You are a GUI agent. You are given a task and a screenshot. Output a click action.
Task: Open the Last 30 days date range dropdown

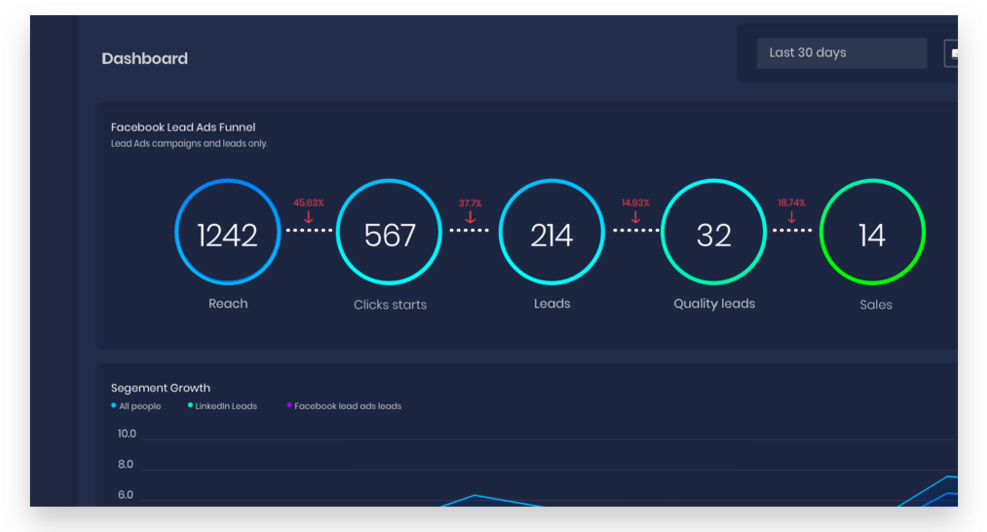[x=840, y=53]
